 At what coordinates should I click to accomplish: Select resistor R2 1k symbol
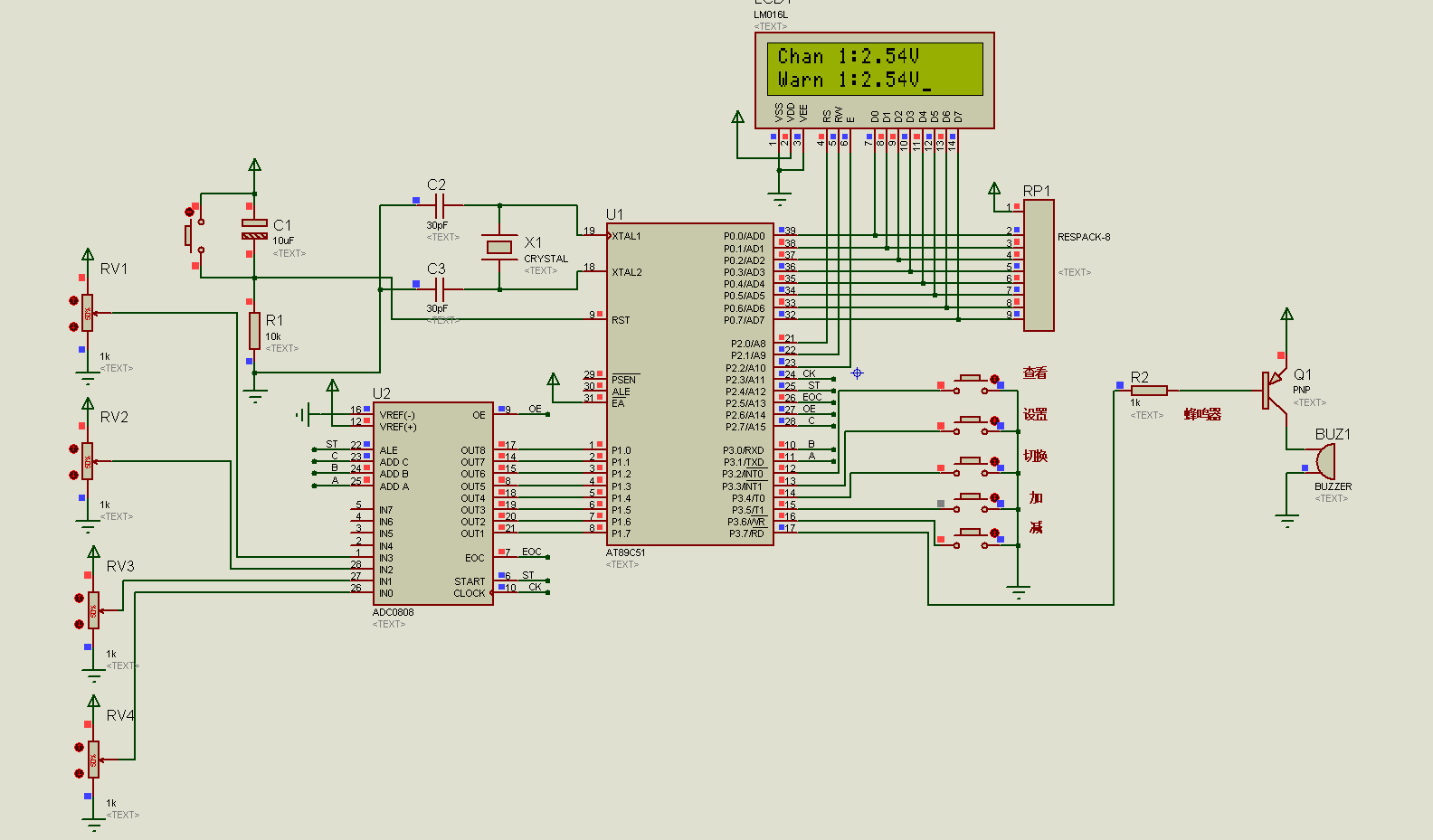click(x=1149, y=391)
